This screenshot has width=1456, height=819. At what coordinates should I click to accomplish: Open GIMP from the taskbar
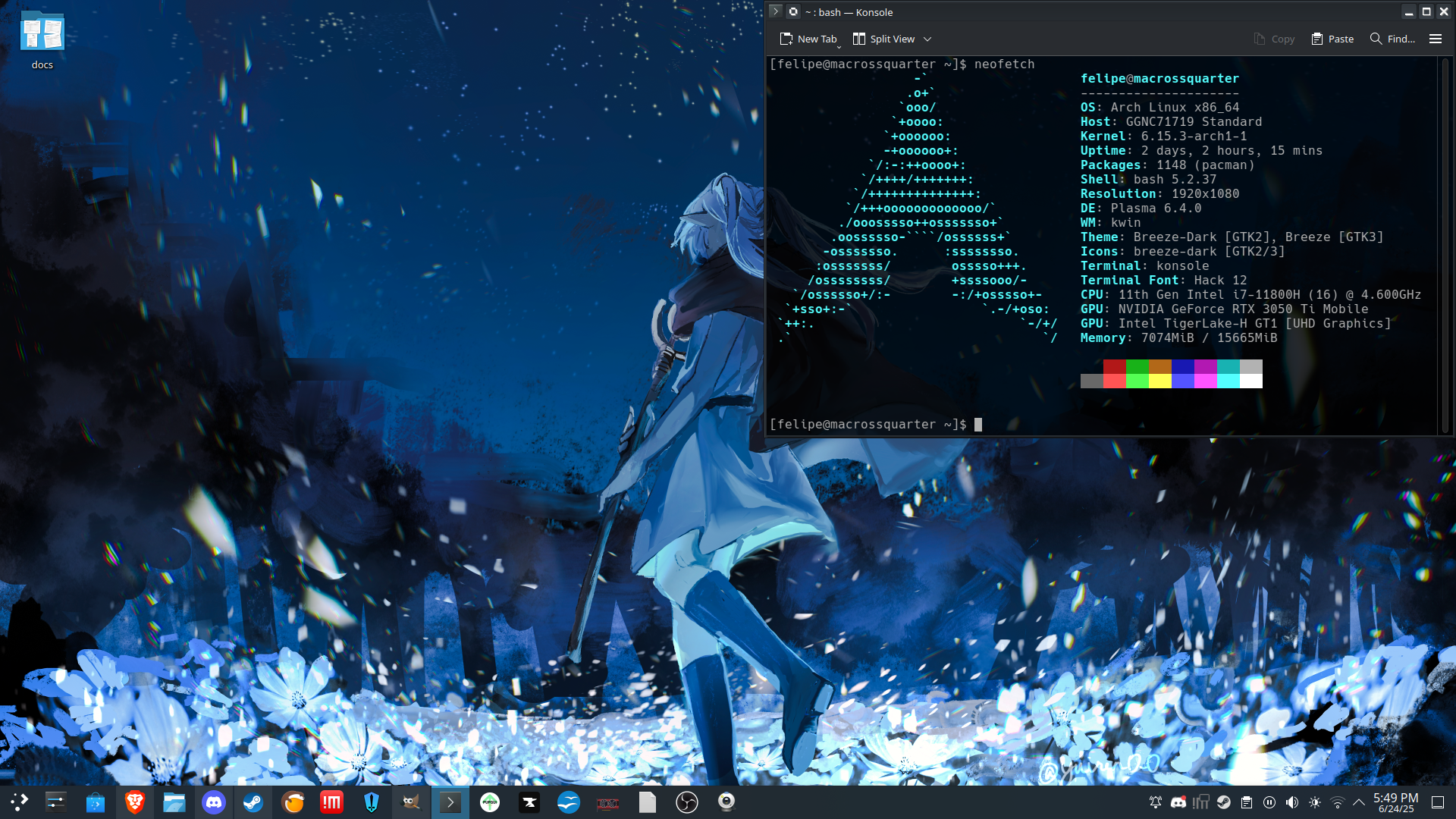(411, 802)
